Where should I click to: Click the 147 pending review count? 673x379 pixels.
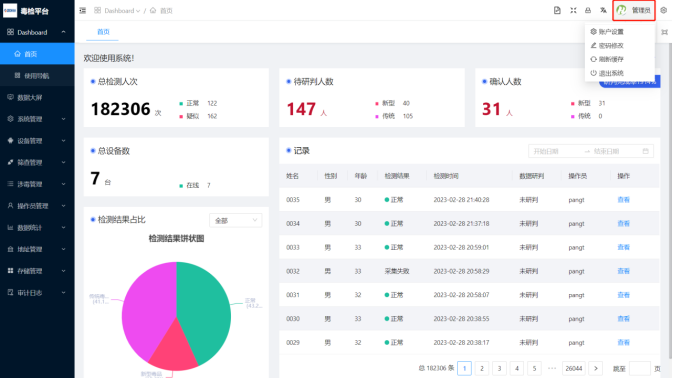coord(301,109)
